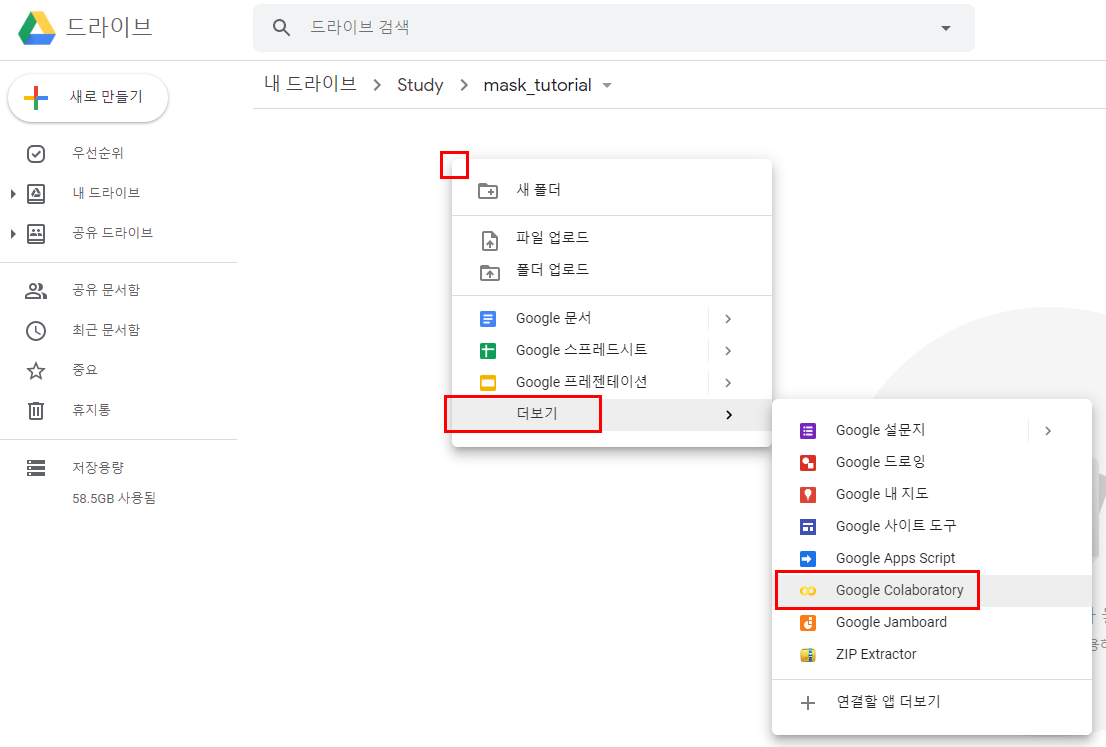Click the Apps Script arrow icon

pyautogui.click(x=808, y=559)
